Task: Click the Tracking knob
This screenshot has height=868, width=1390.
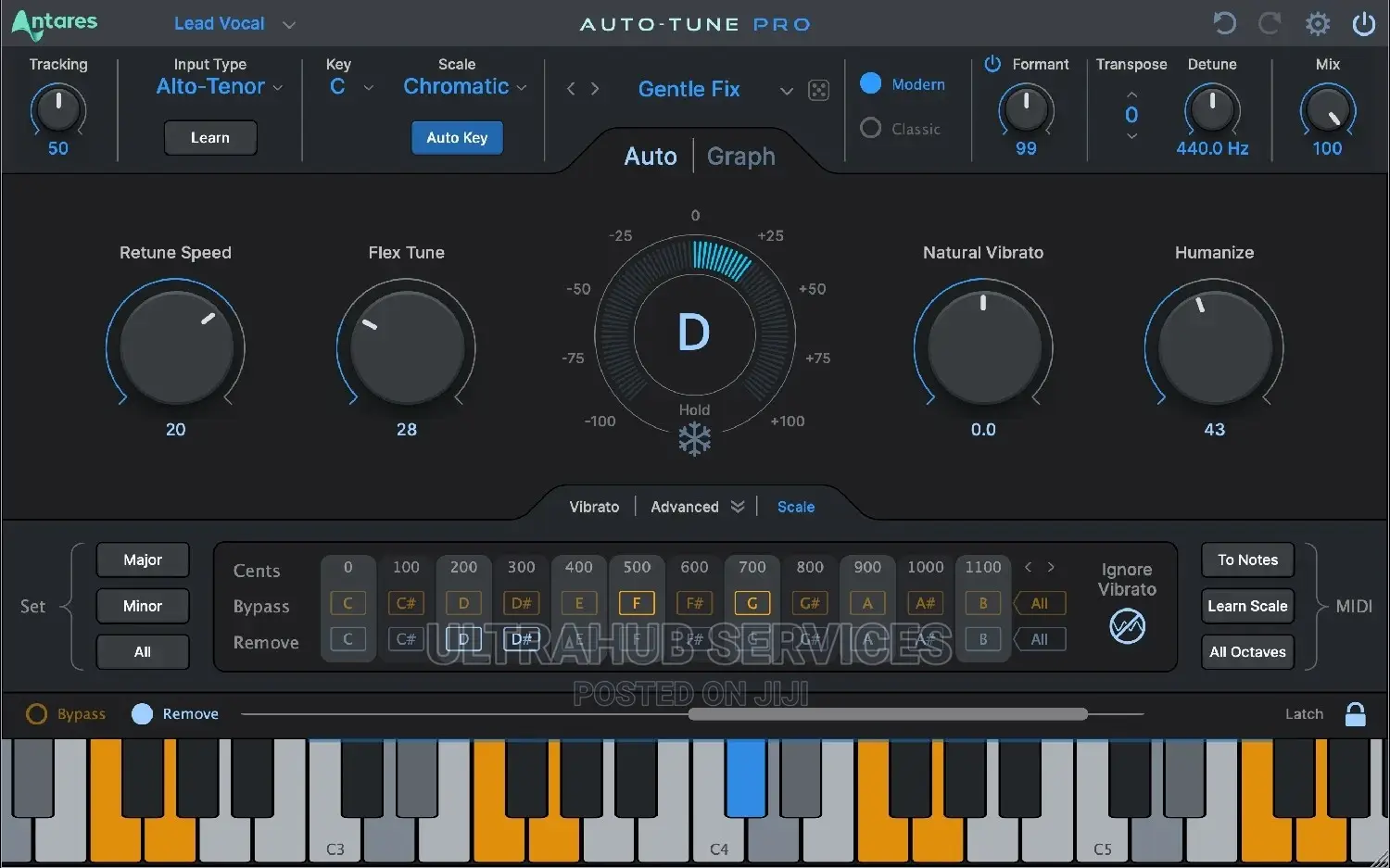Action: [x=58, y=110]
